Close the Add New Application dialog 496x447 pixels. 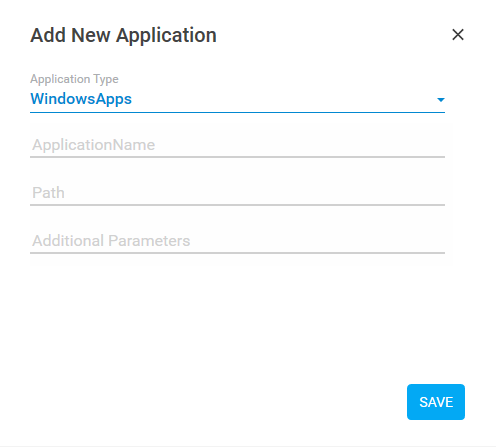click(458, 35)
